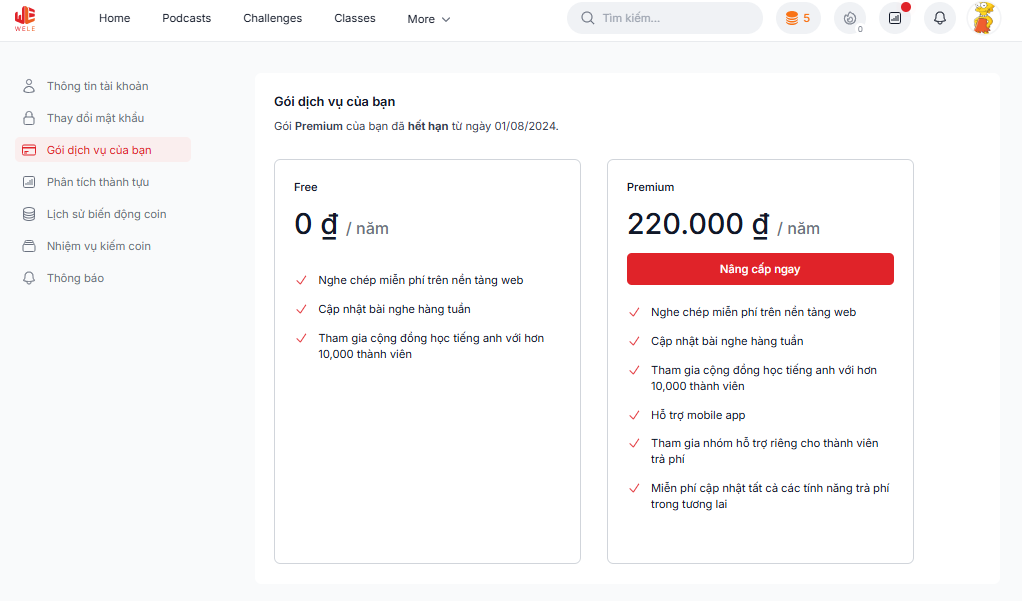The height and width of the screenshot is (601, 1022).
Task: Navigate to Challenges
Action: click(x=272, y=18)
